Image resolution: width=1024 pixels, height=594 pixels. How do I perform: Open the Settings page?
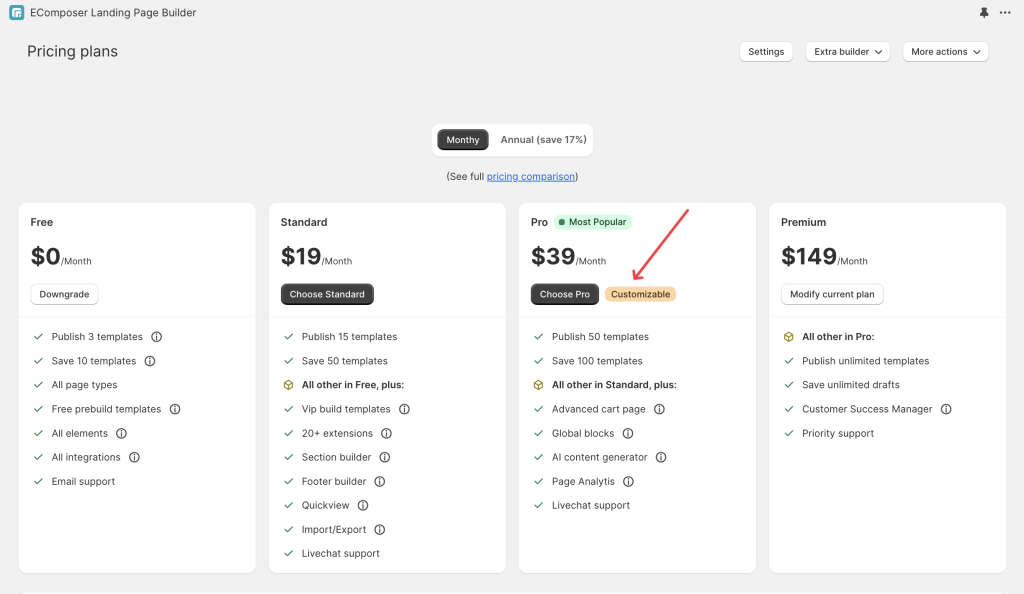click(x=766, y=52)
